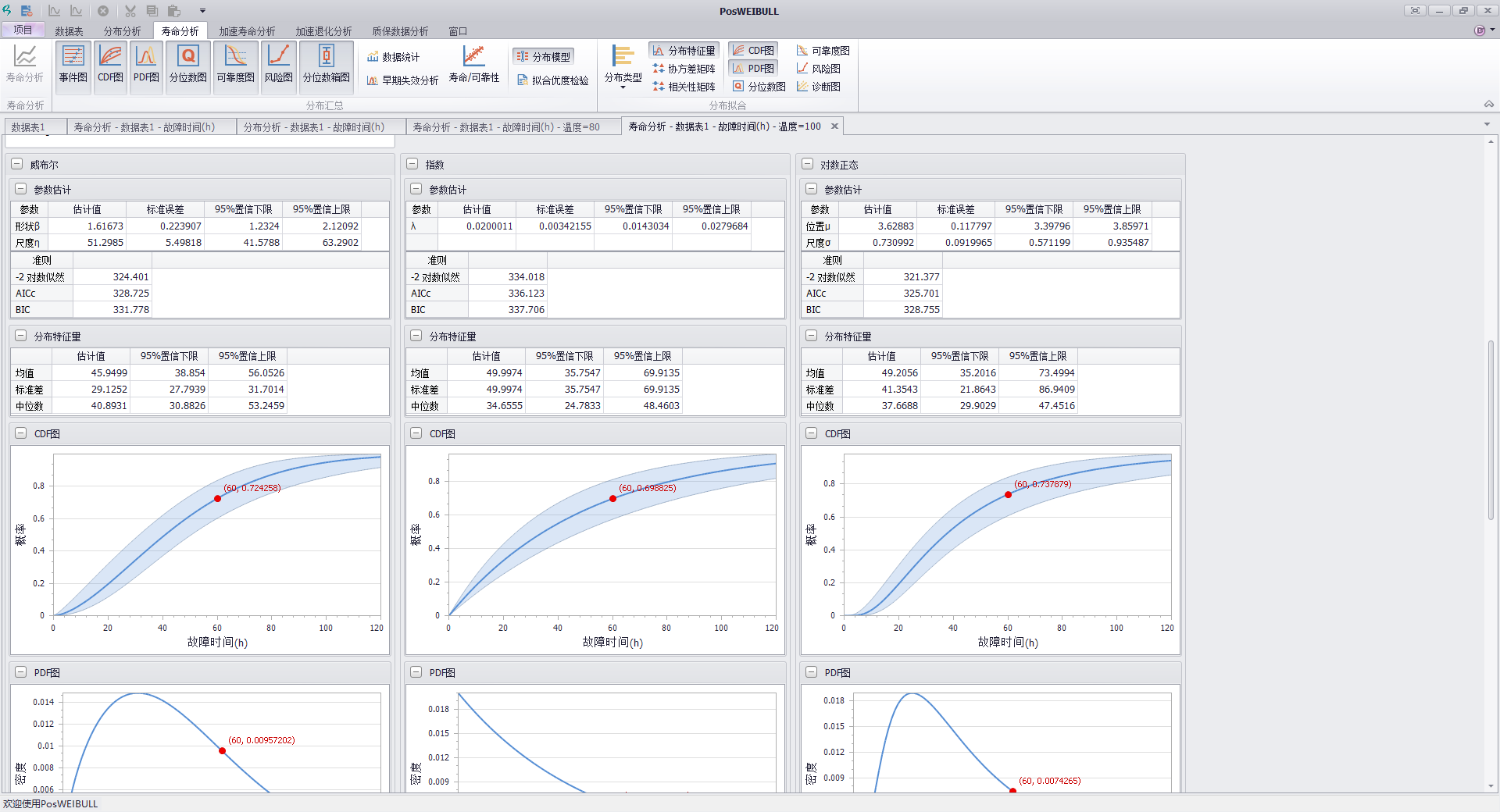The height and width of the screenshot is (812, 1500).
Task: Toggle the 分布模型 distribution model button
Action: tap(543, 56)
